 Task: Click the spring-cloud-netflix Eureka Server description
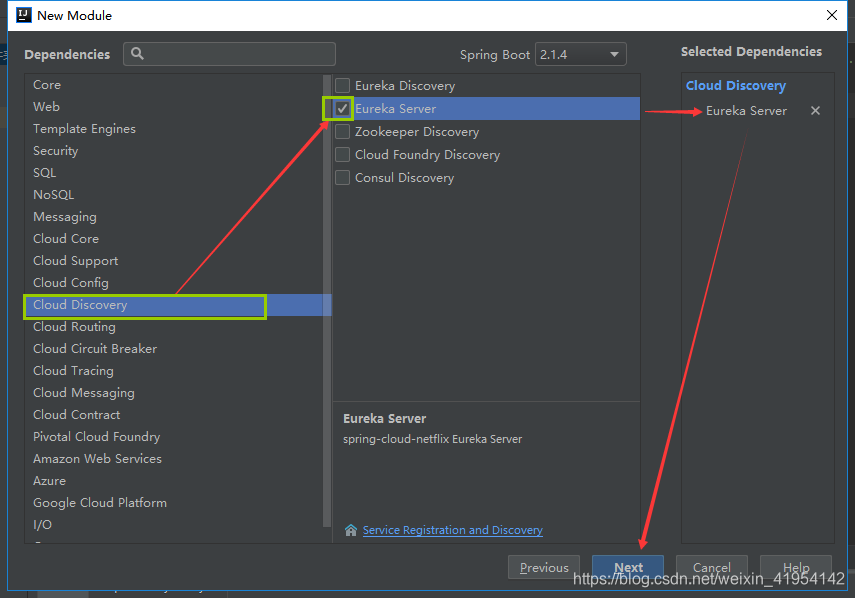pos(432,439)
